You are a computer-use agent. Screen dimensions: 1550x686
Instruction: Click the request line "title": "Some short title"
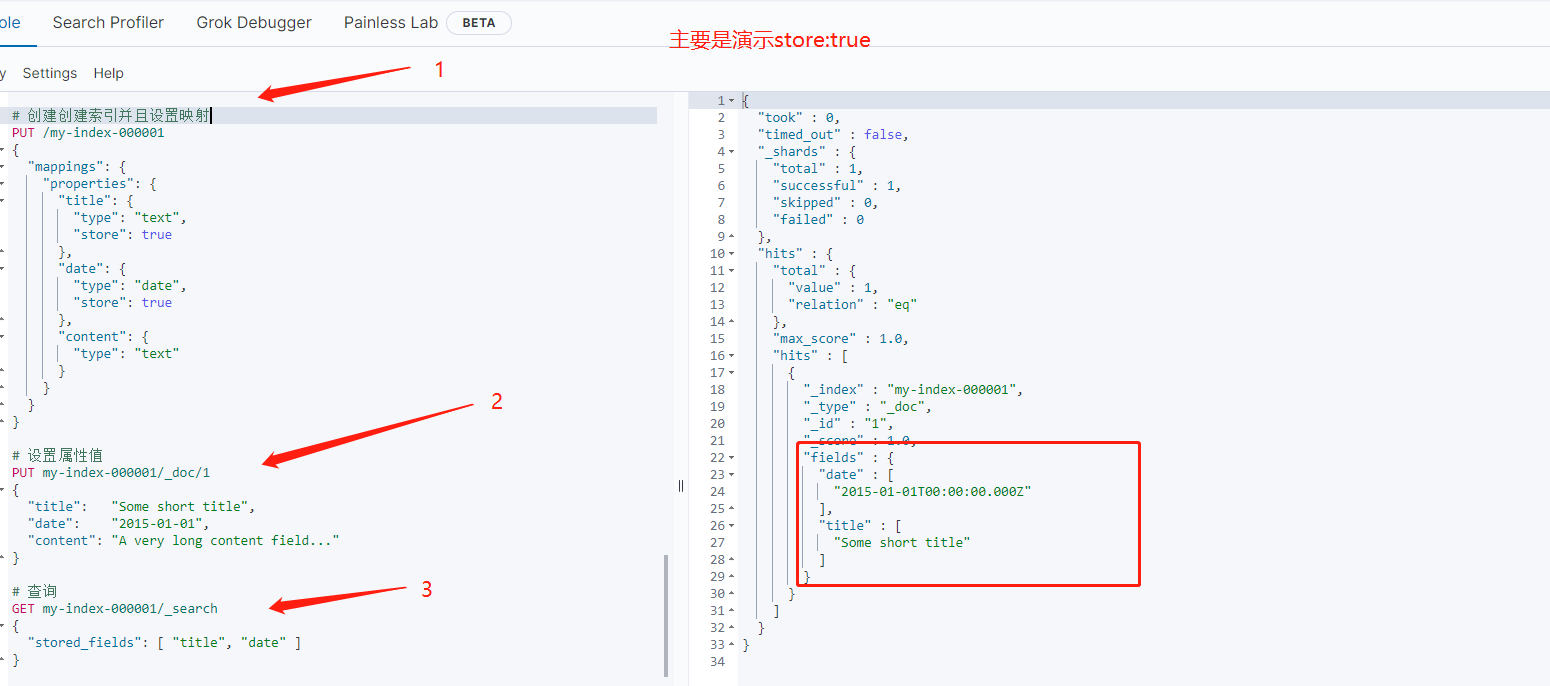tap(142, 507)
